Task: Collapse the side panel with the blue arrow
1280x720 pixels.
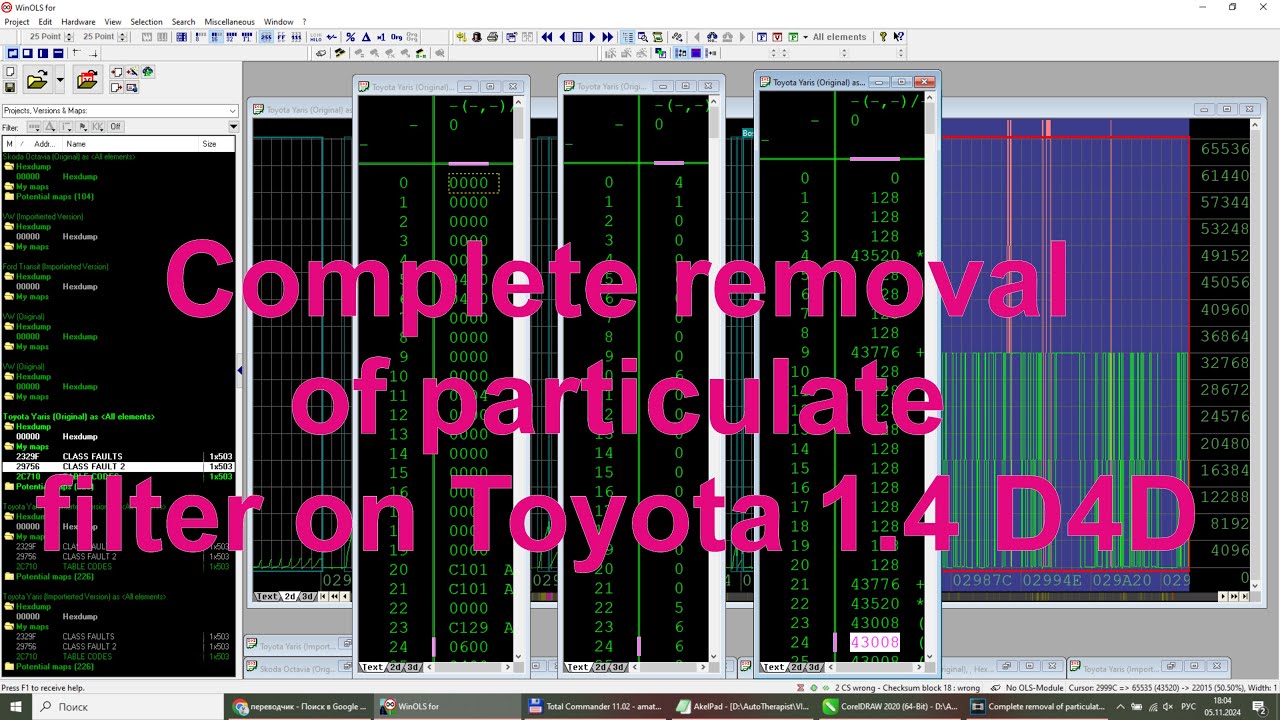Action: (x=239, y=371)
